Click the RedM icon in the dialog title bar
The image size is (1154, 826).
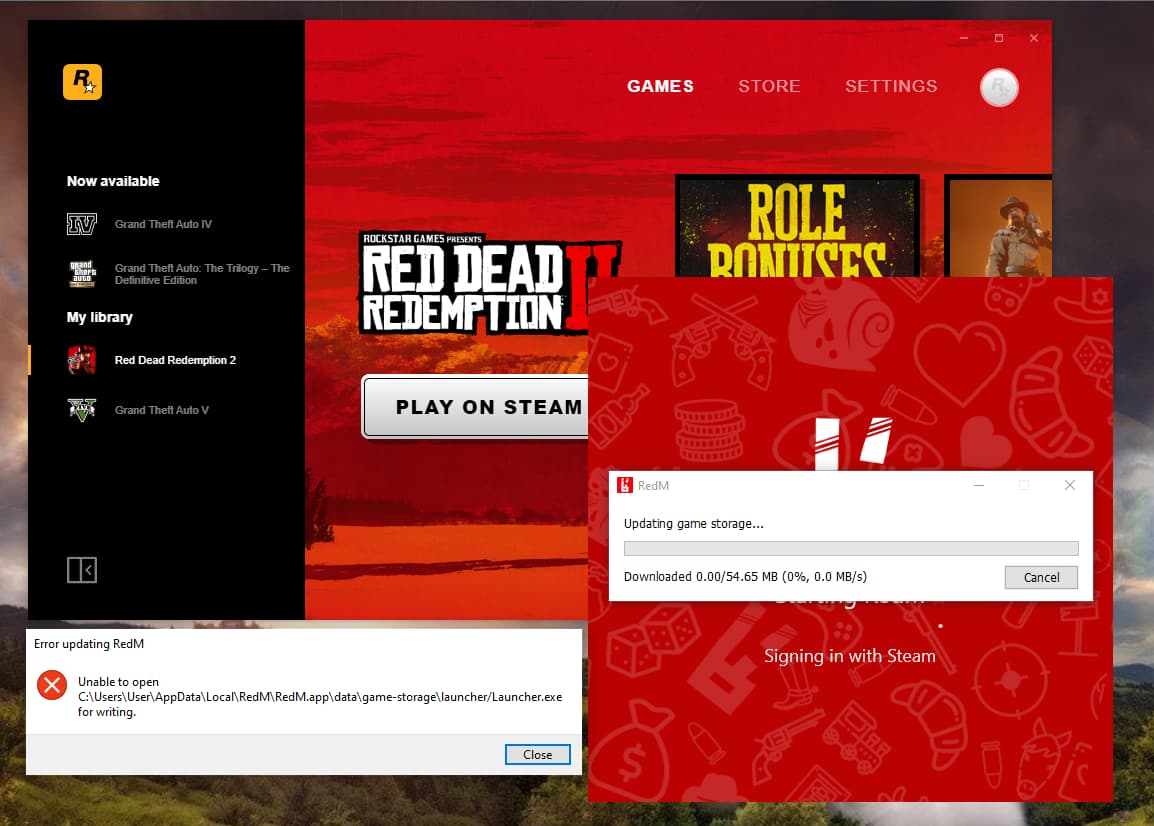pos(626,485)
